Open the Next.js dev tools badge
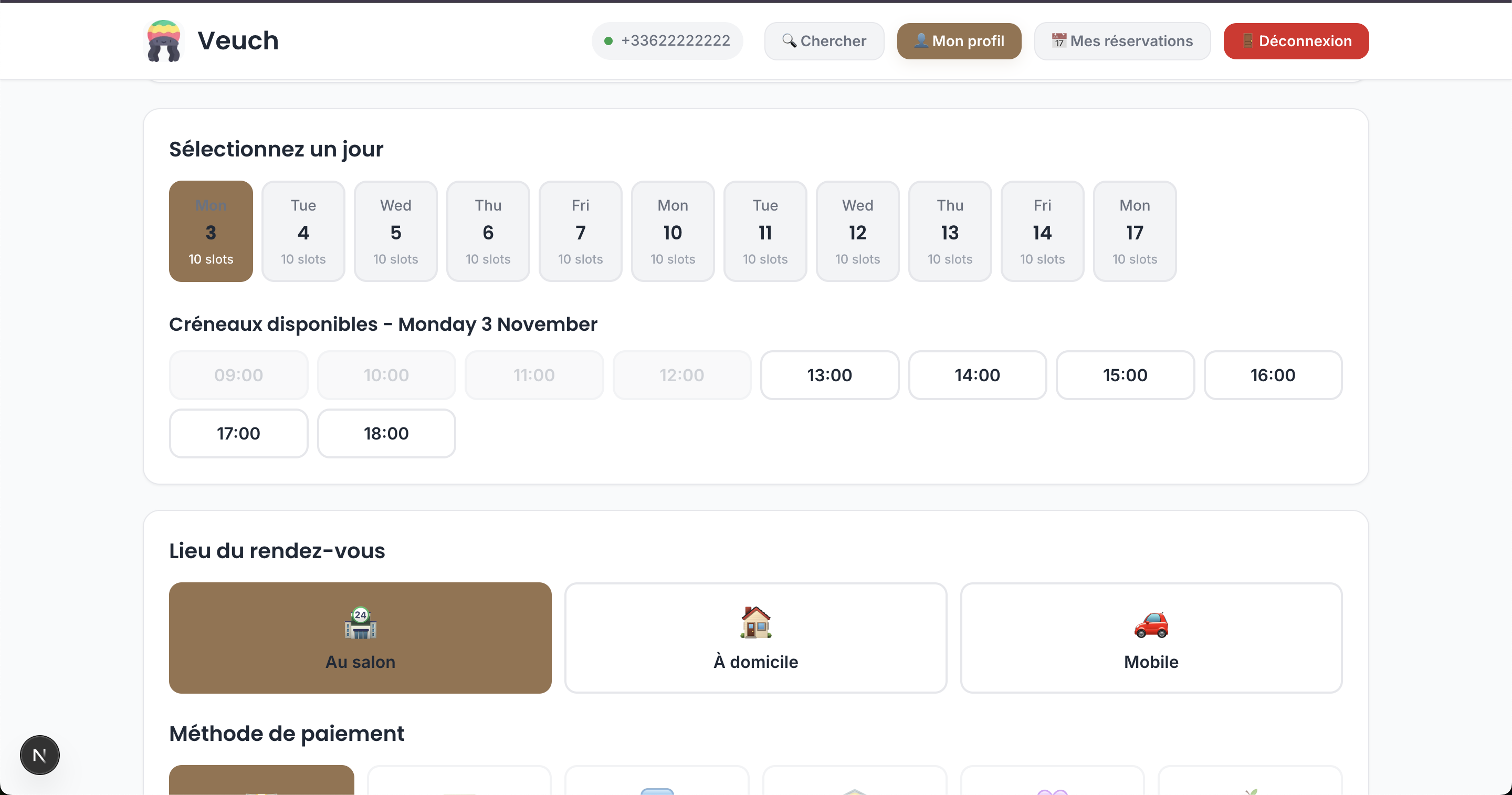Image resolution: width=1512 pixels, height=795 pixels. [40, 755]
